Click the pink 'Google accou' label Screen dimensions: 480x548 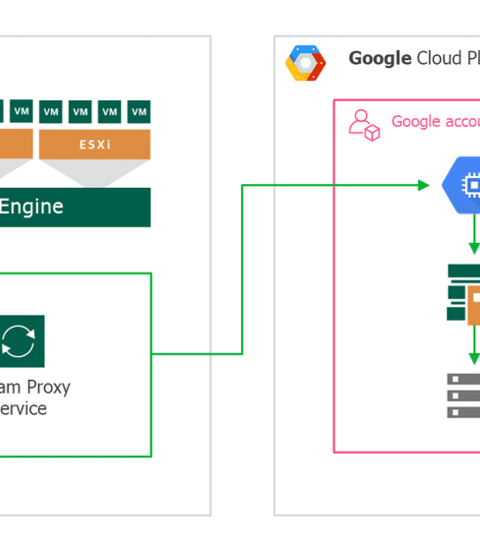[436, 122]
